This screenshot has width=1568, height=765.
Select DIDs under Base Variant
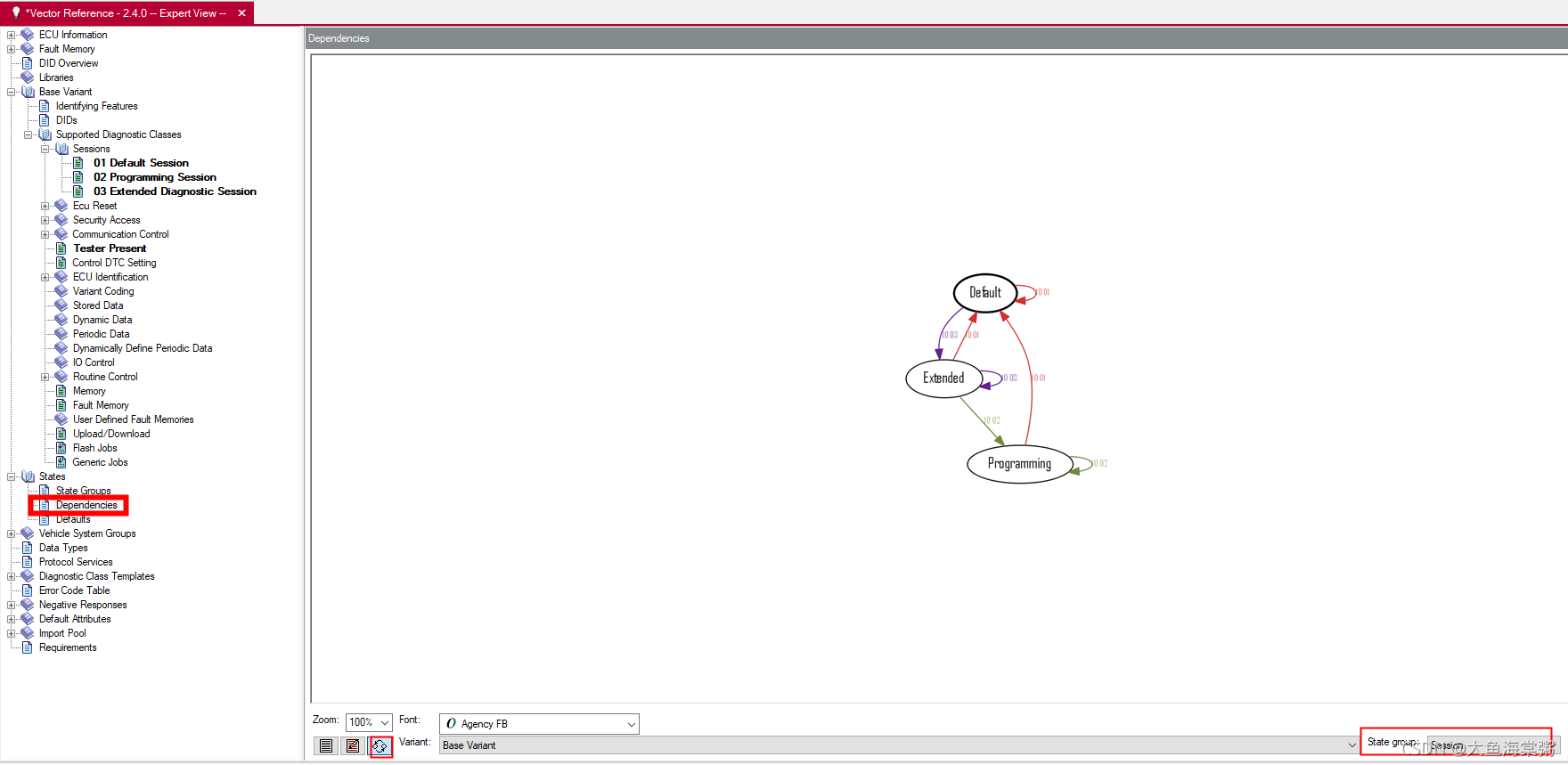(66, 120)
